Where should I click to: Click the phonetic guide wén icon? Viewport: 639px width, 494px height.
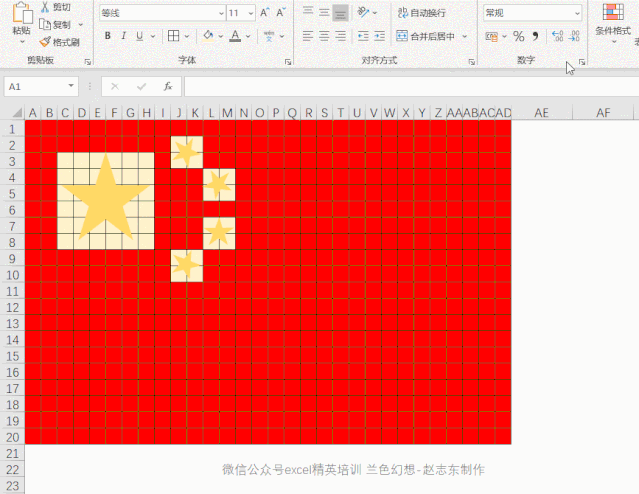[x=269, y=36]
